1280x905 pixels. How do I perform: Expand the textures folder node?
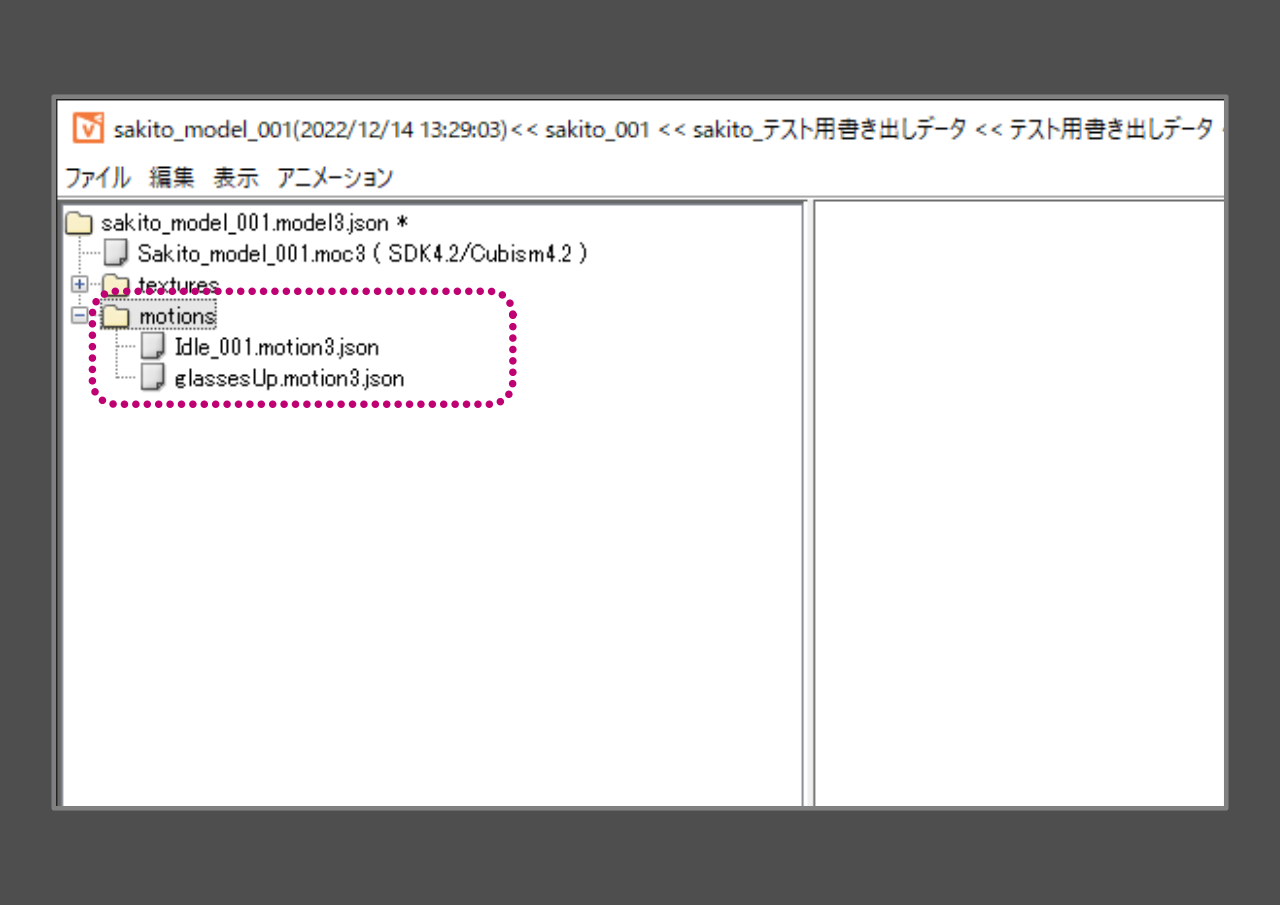pos(80,285)
